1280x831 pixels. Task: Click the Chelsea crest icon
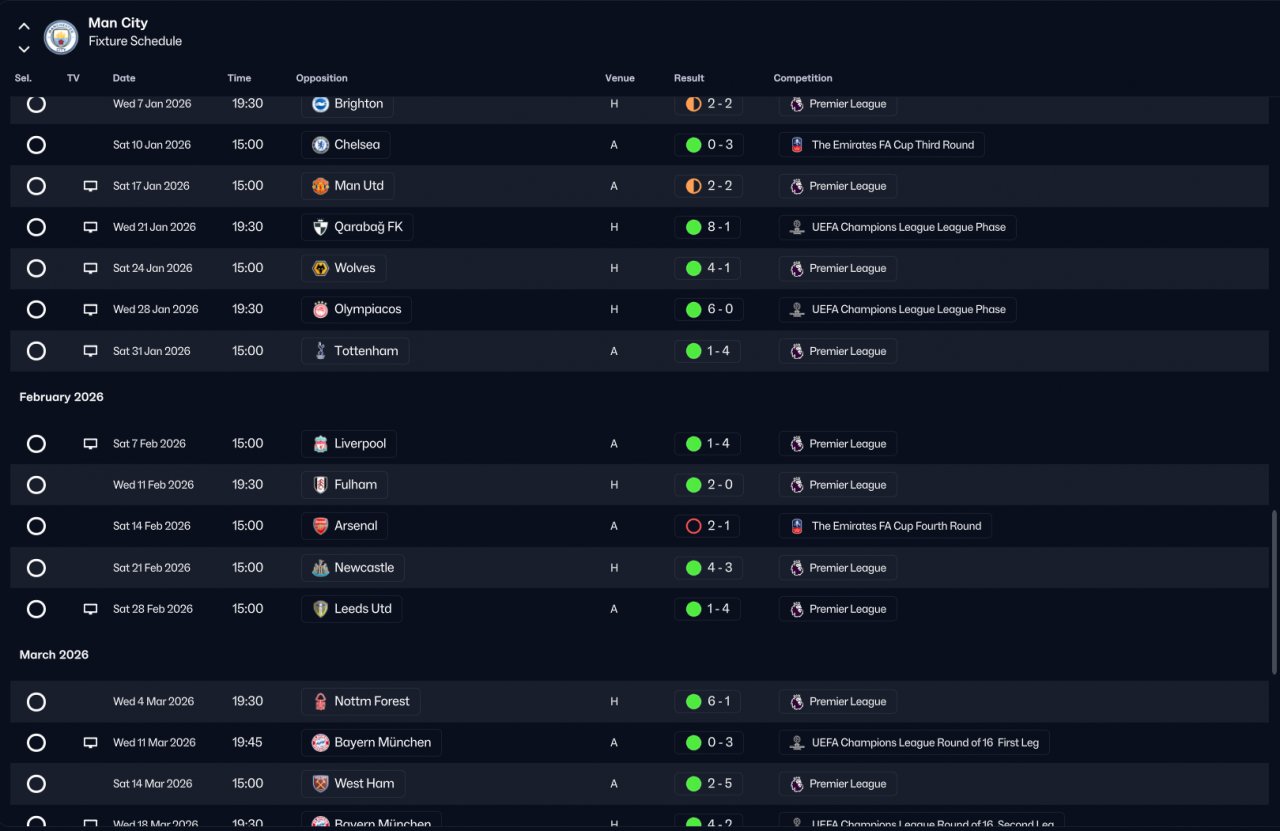click(320, 145)
